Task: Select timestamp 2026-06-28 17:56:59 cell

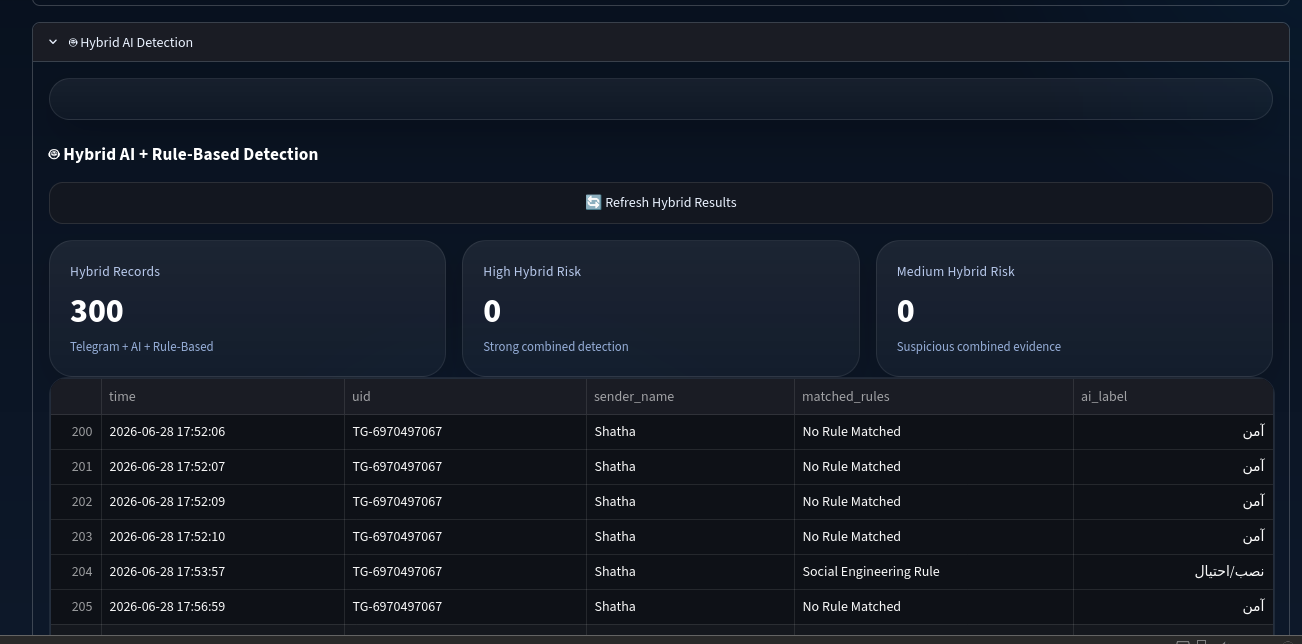Action: point(222,607)
